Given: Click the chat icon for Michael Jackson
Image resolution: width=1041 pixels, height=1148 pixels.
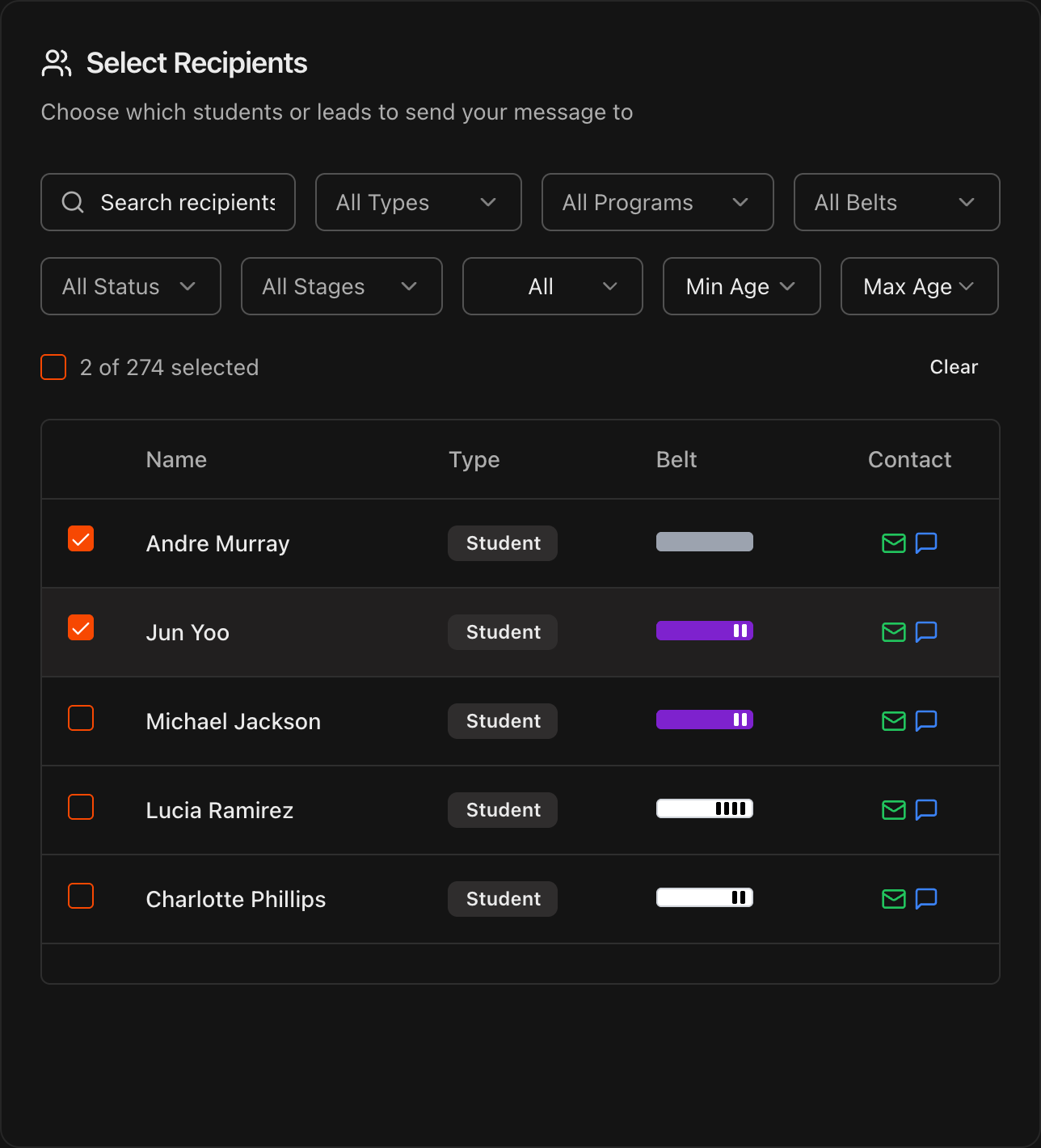Looking at the screenshot, I should [x=926, y=721].
